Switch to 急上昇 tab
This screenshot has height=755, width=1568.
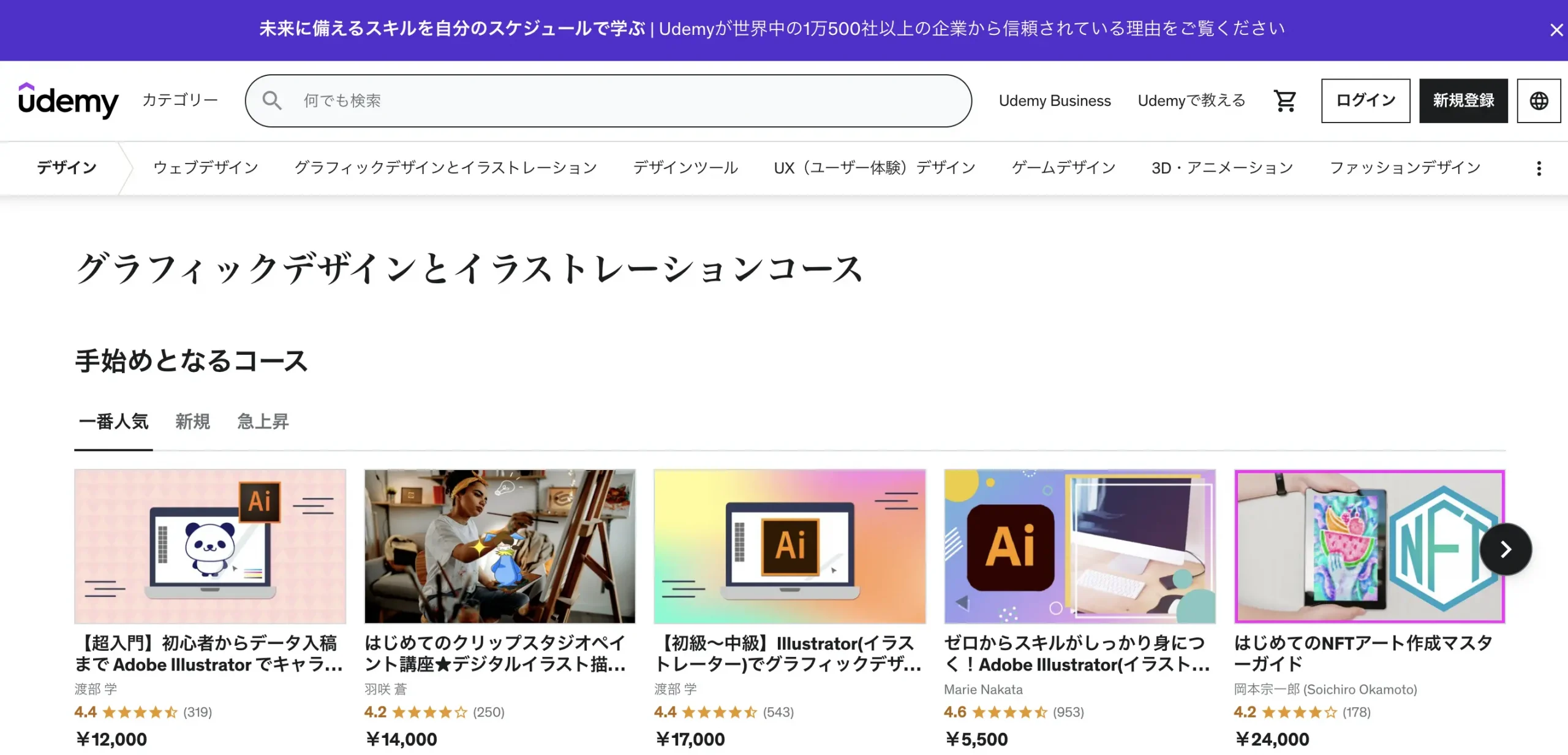coord(263,422)
